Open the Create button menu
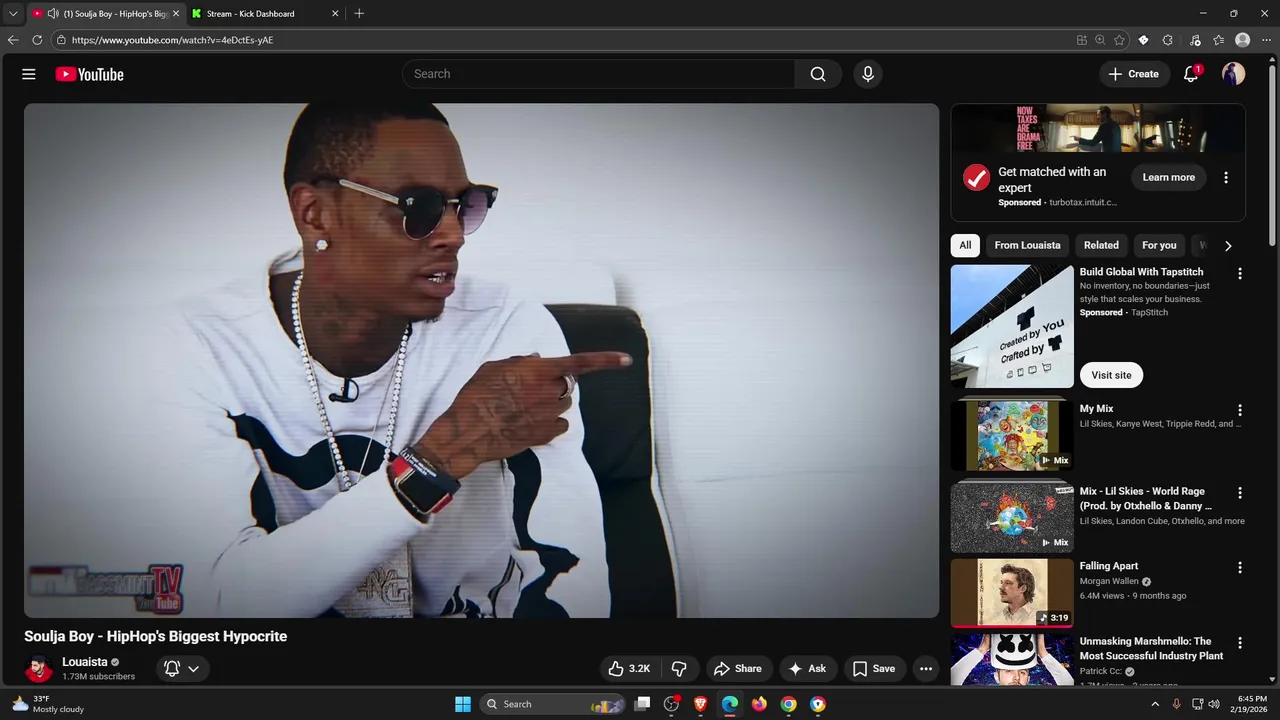Screen dimensions: 1280x720 click(x=1133, y=74)
